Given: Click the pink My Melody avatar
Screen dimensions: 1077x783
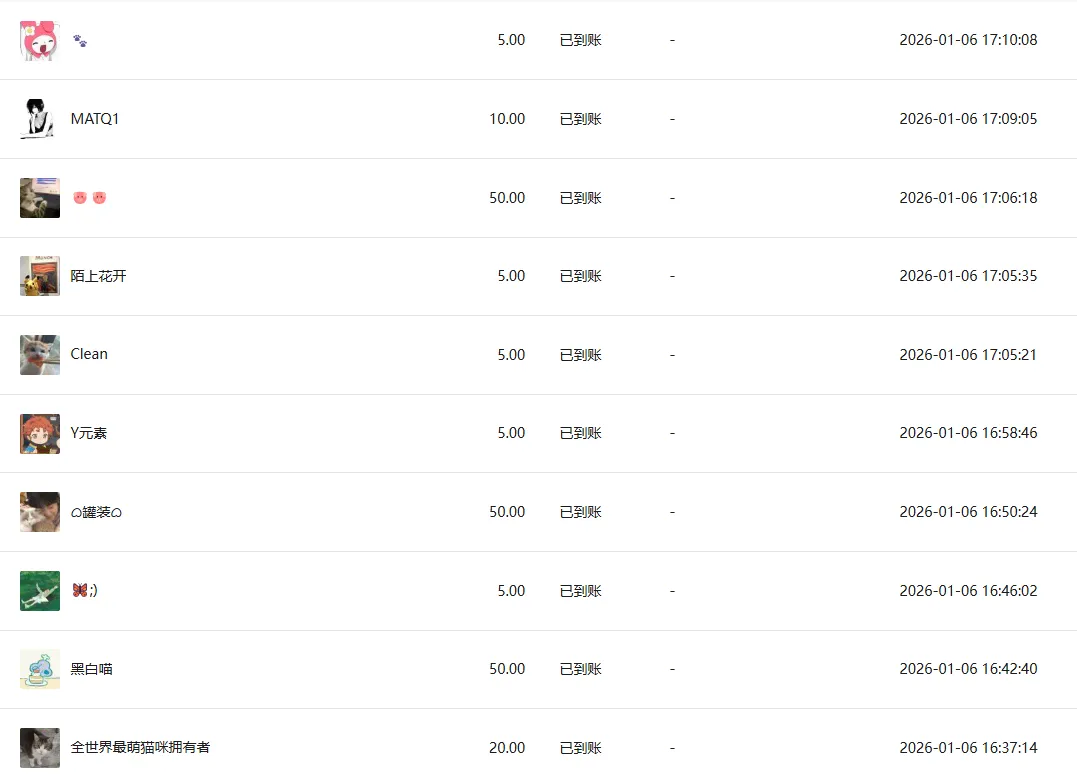Looking at the screenshot, I should tap(40, 41).
